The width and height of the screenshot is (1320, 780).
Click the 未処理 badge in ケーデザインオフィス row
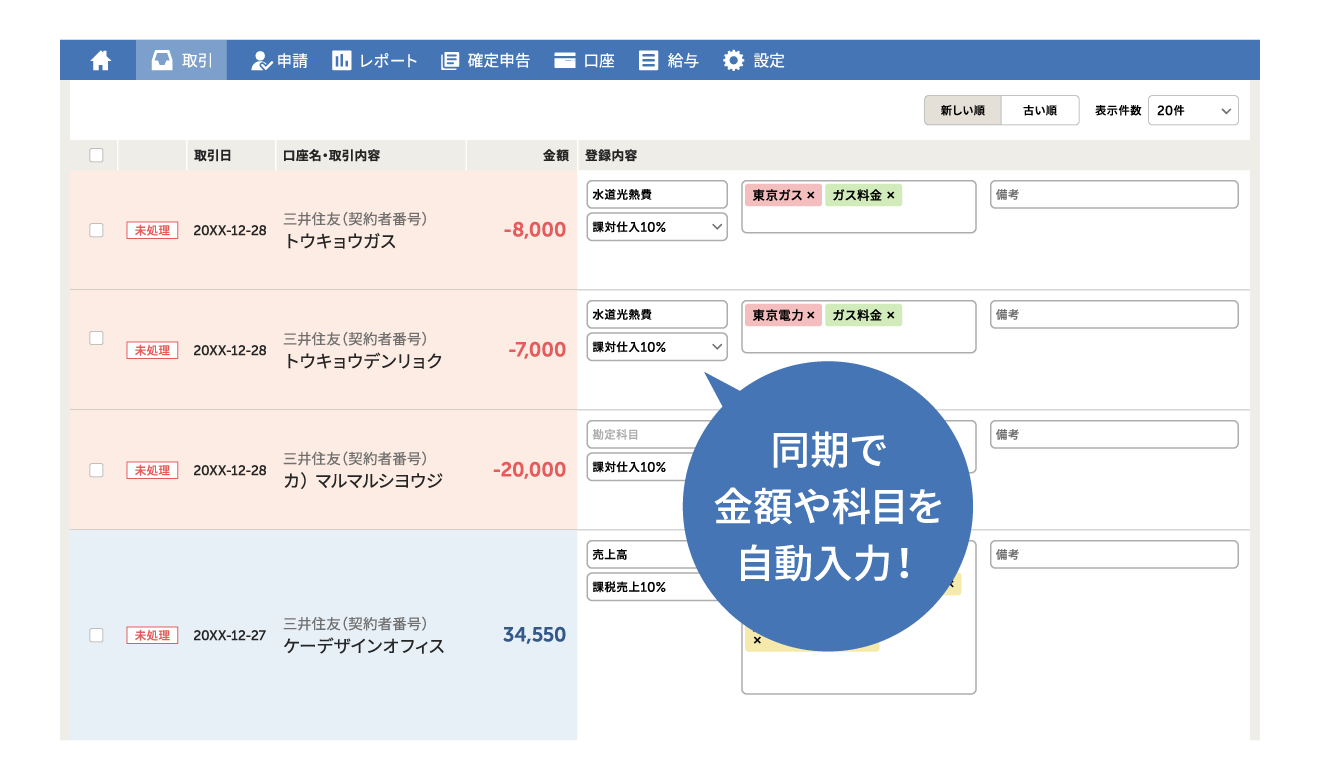[x=152, y=635]
